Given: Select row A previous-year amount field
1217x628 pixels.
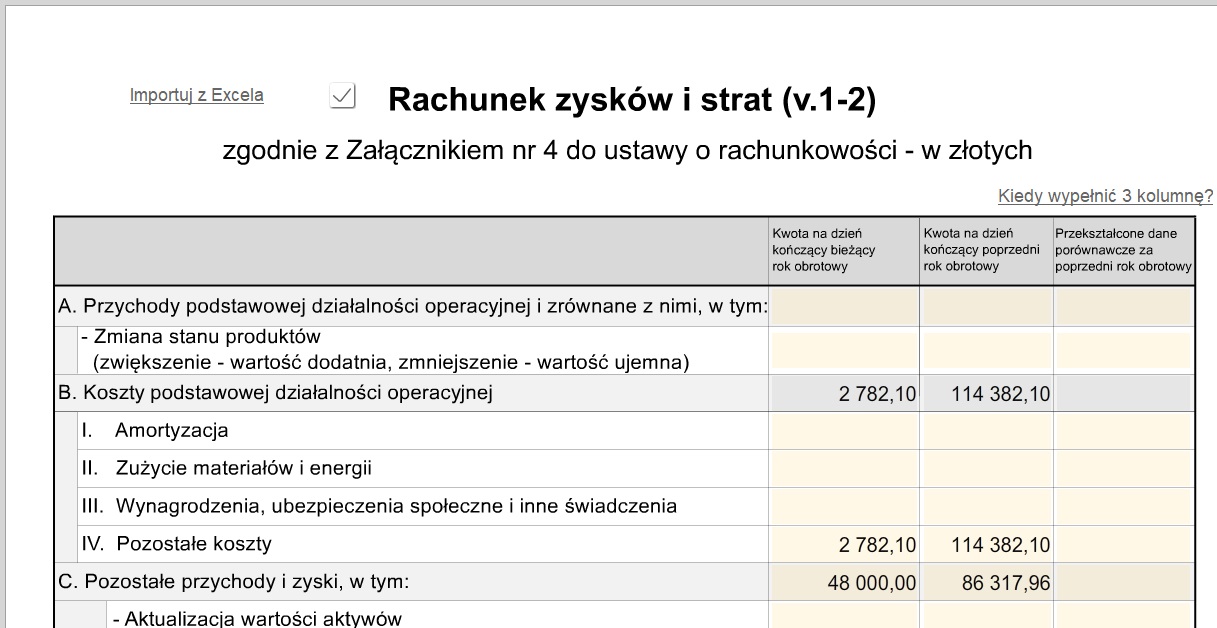Looking at the screenshot, I should point(986,307).
